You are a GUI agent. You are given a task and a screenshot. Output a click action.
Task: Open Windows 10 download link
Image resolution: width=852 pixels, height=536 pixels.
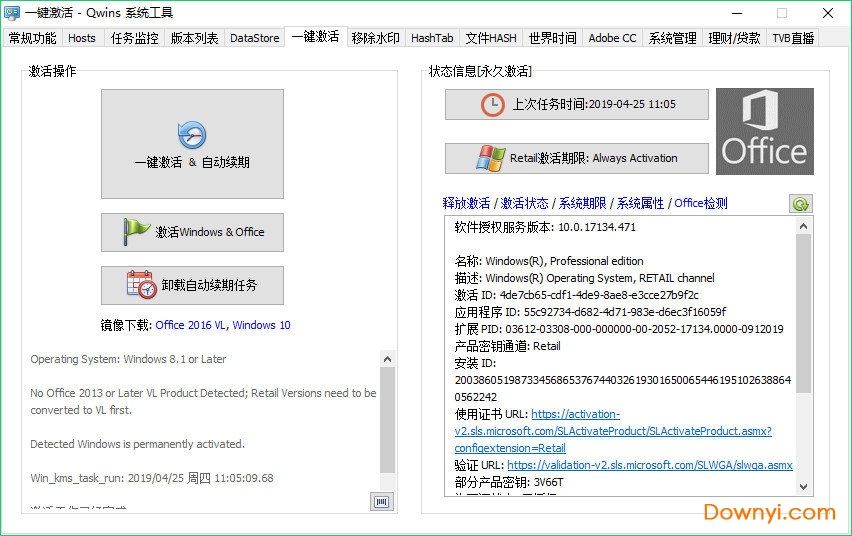point(261,325)
